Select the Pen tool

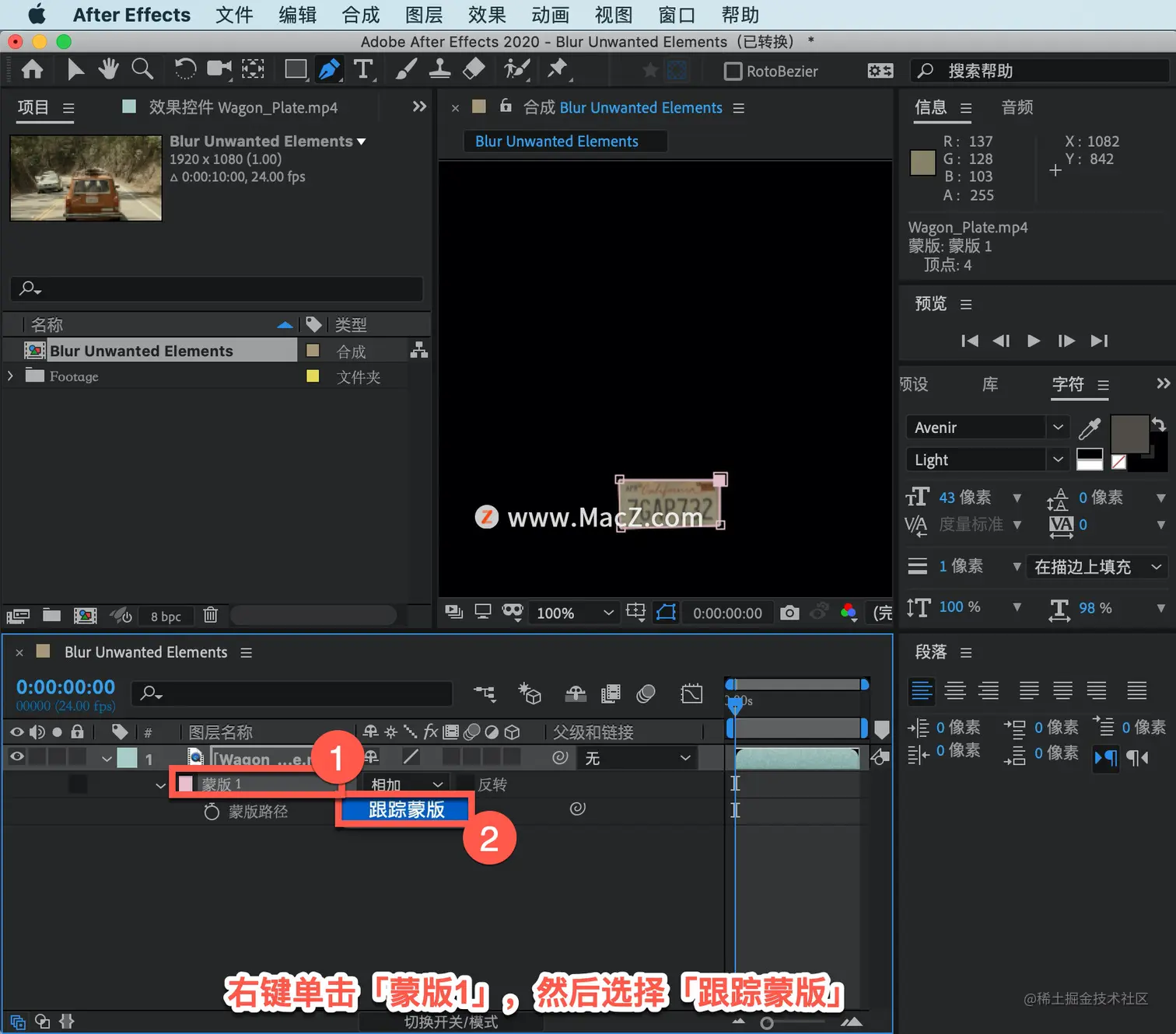[x=329, y=70]
